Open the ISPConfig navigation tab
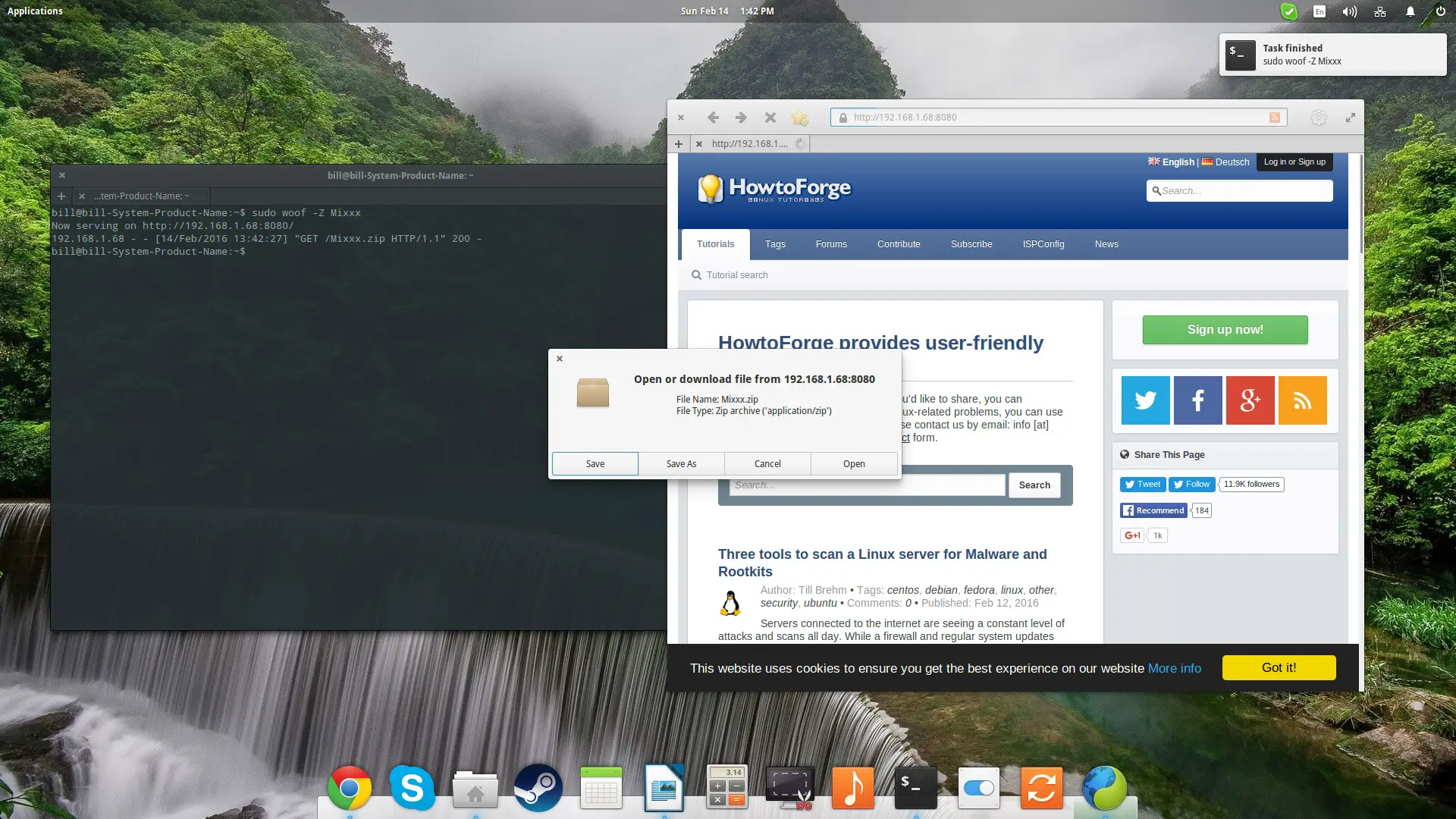The height and width of the screenshot is (819, 1456). 1043,244
